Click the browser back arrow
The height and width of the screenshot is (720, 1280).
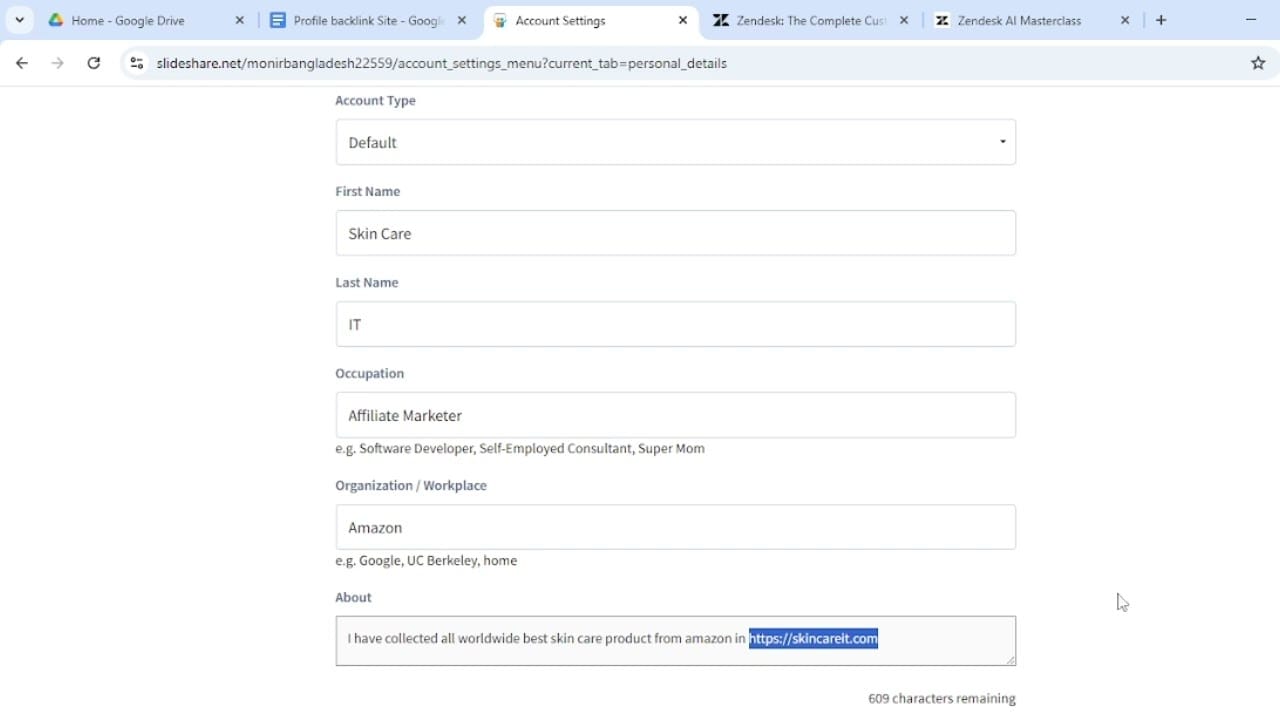[22, 63]
